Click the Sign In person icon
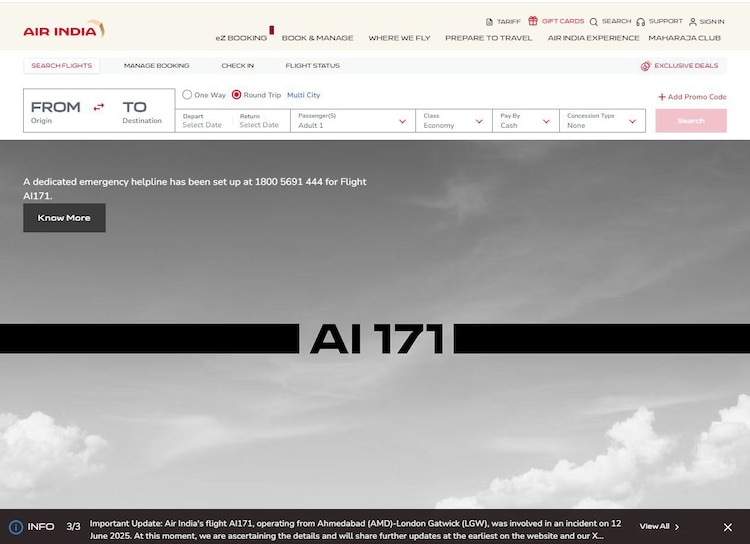This screenshot has height=544, width=750. [693, 21]
